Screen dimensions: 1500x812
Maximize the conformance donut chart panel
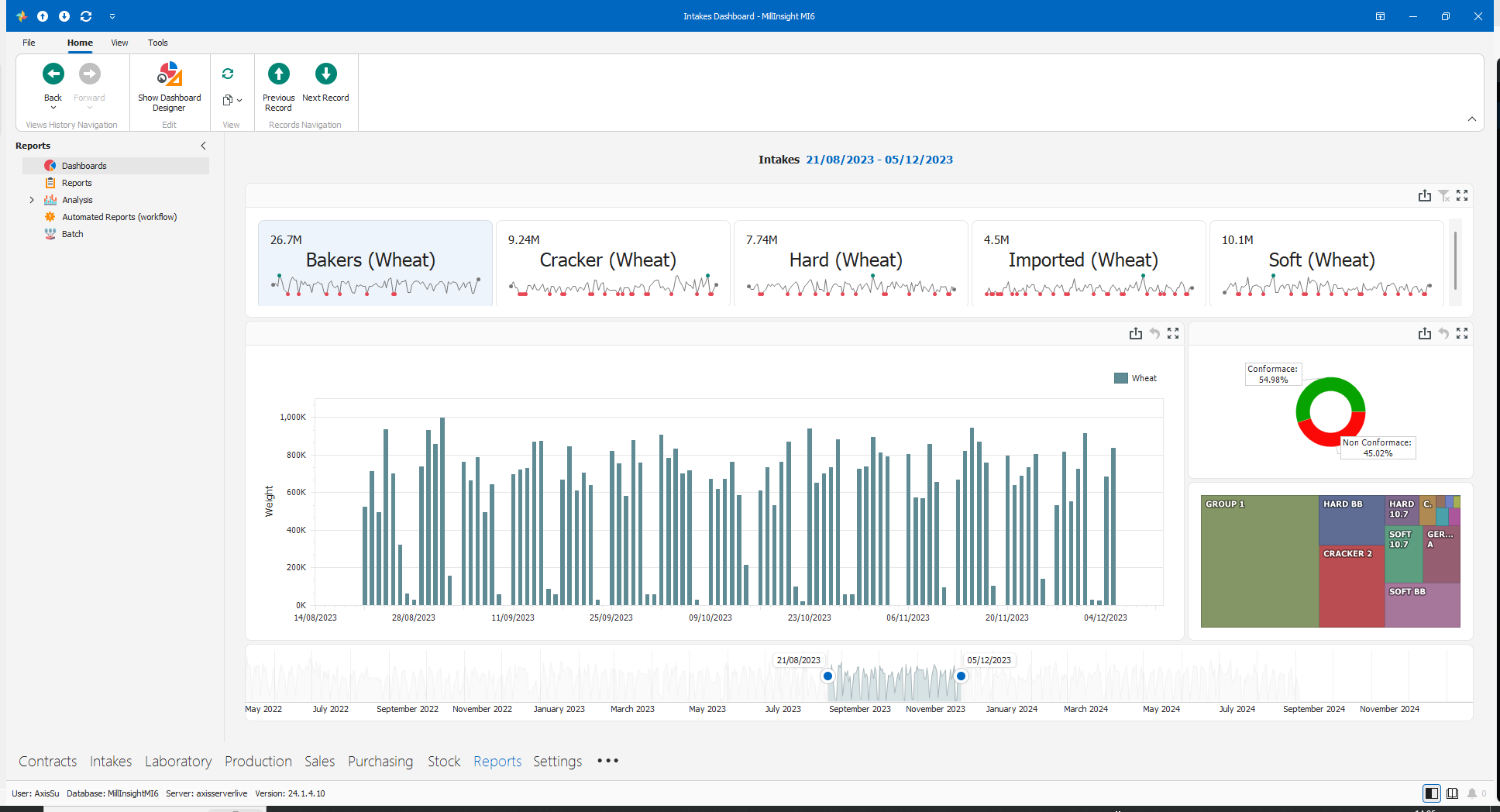pyautogui.click(x=1462, y=333)
